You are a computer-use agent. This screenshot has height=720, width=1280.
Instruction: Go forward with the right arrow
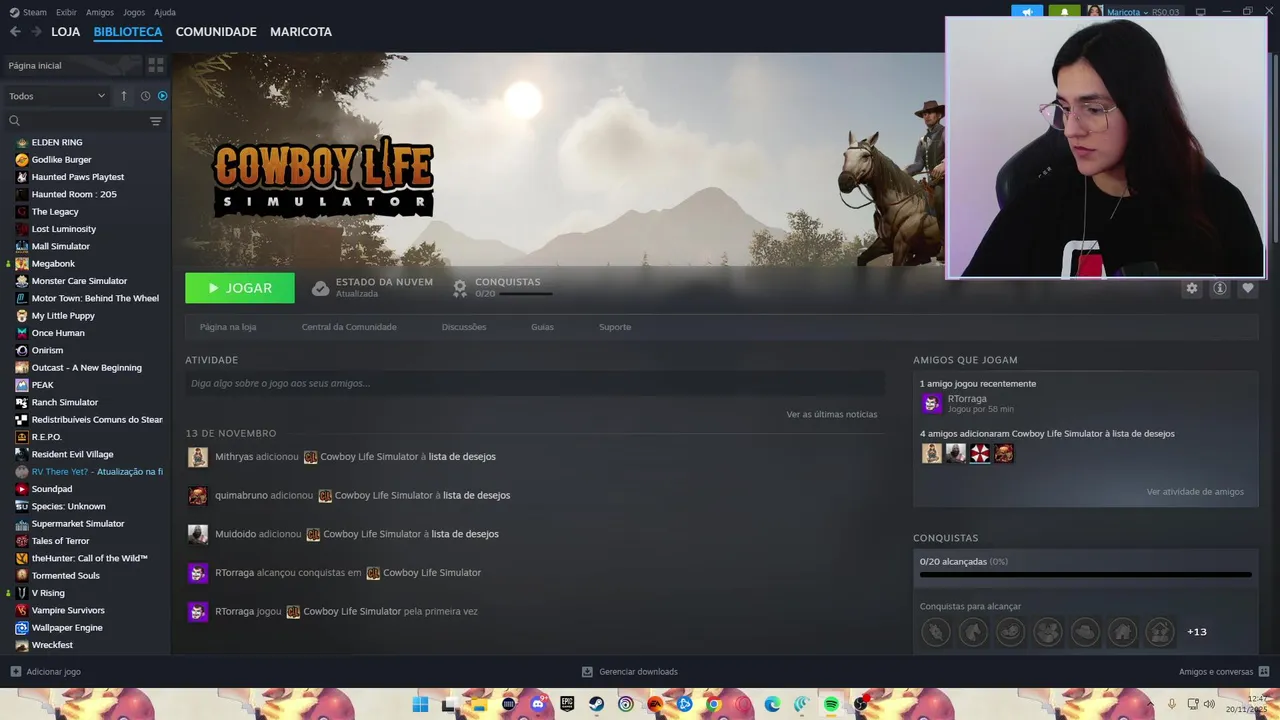pos(37,32)
